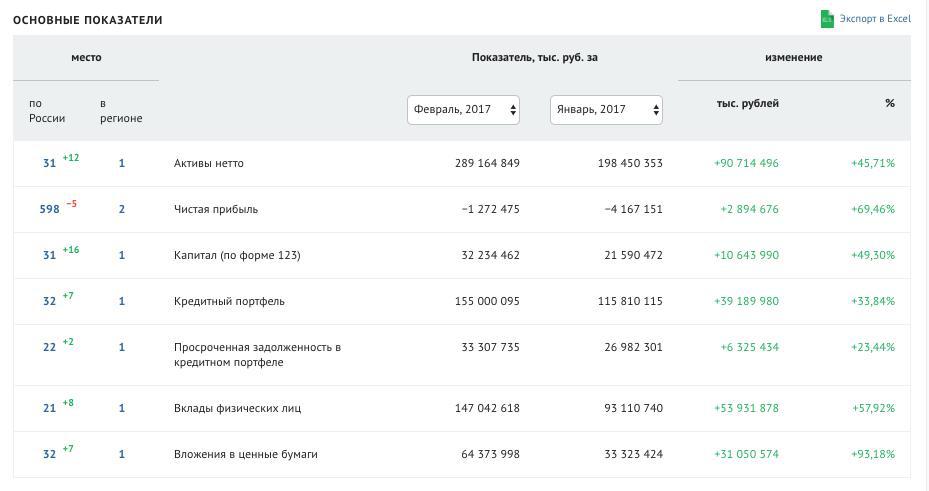Click the value −4 167 151
This screenshot has width=929, height=491.
pos(633,209)
